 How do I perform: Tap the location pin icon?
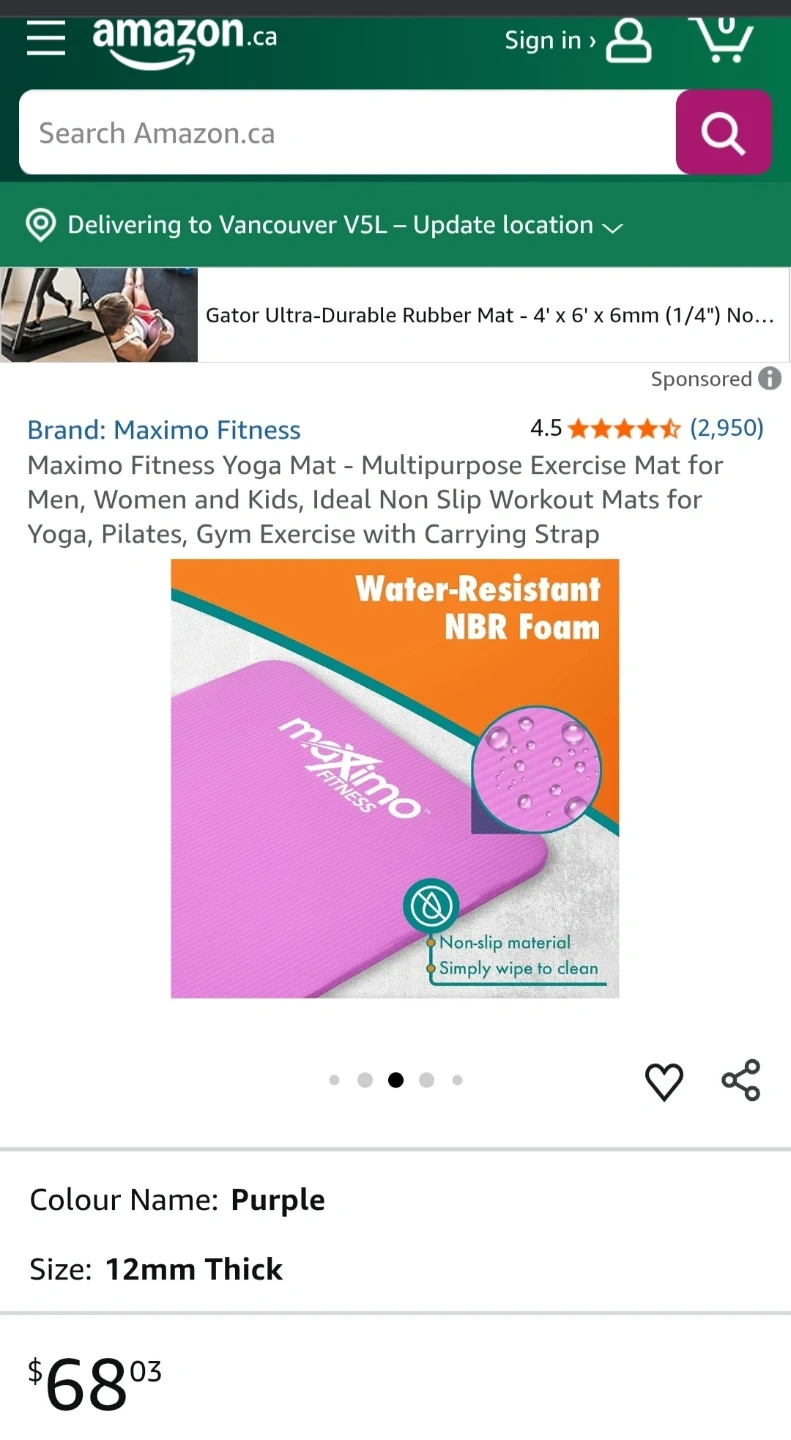pyautogui.click(x=40, y=225)
